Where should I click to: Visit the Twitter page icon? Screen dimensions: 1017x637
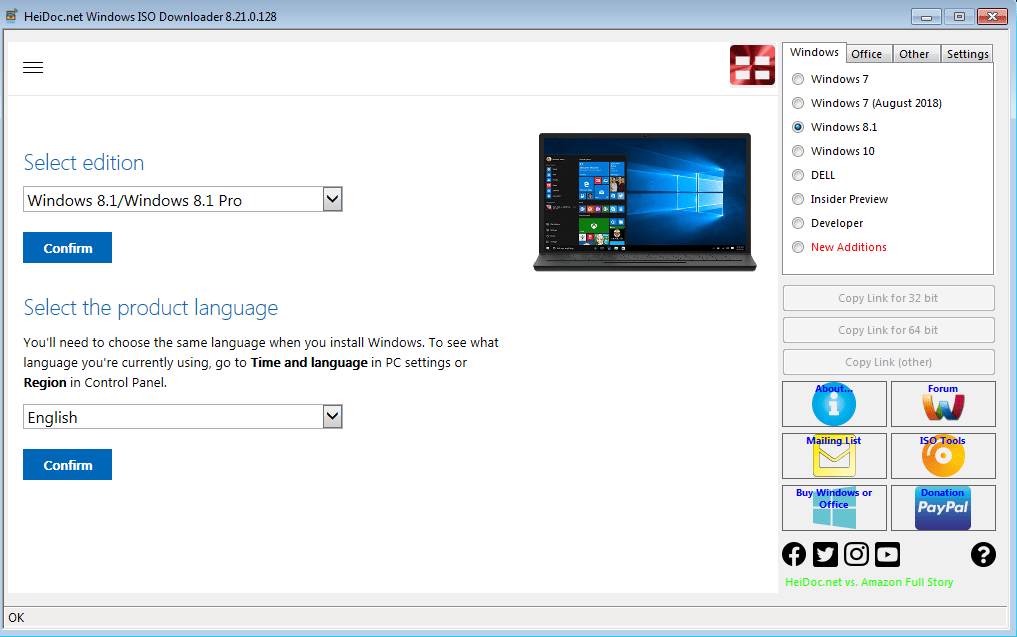[825, 554]
